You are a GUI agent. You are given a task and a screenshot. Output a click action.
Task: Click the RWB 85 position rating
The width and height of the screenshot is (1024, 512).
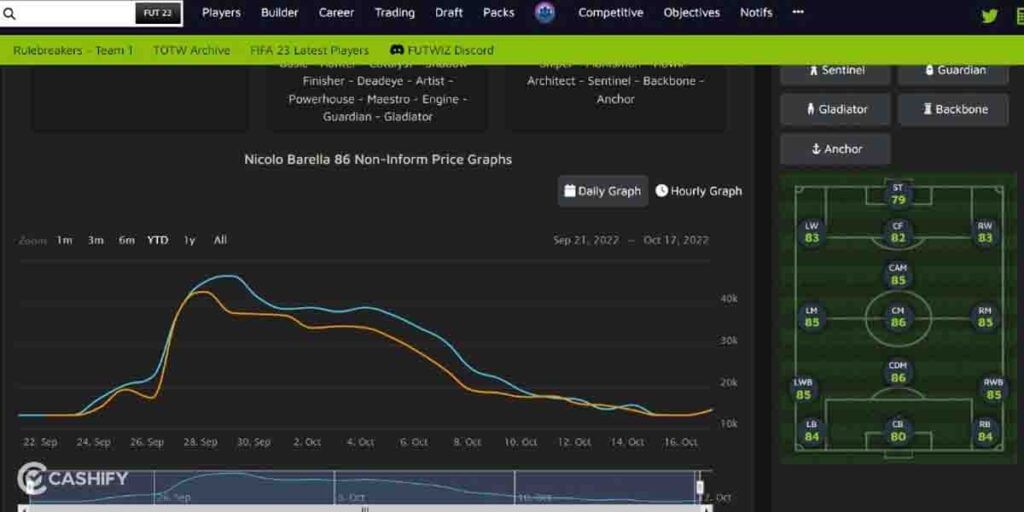(x=993, y=389)
